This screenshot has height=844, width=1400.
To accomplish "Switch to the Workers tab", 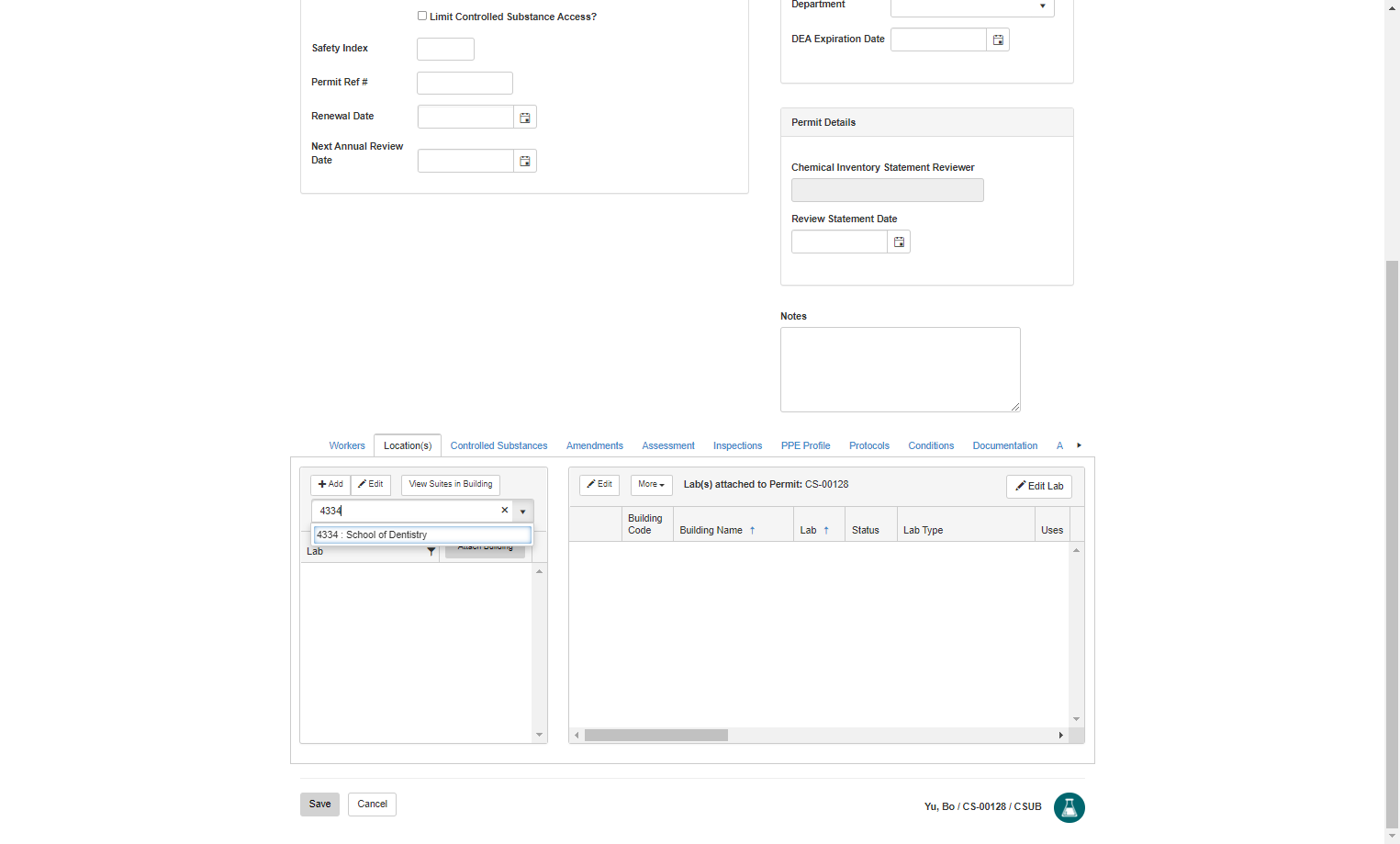I will 347,445.
